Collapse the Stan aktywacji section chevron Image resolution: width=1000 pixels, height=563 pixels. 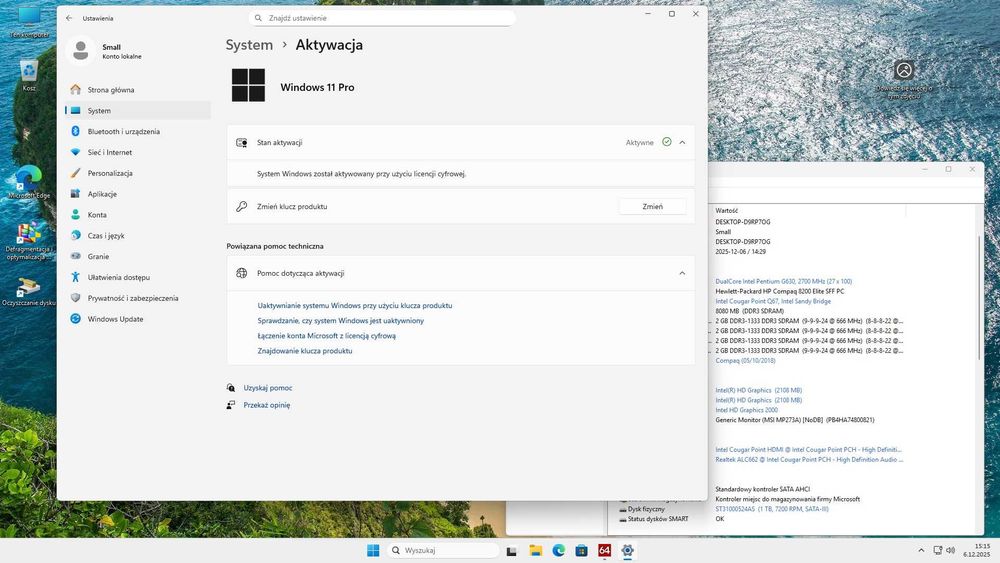click(x=682, y=142)
